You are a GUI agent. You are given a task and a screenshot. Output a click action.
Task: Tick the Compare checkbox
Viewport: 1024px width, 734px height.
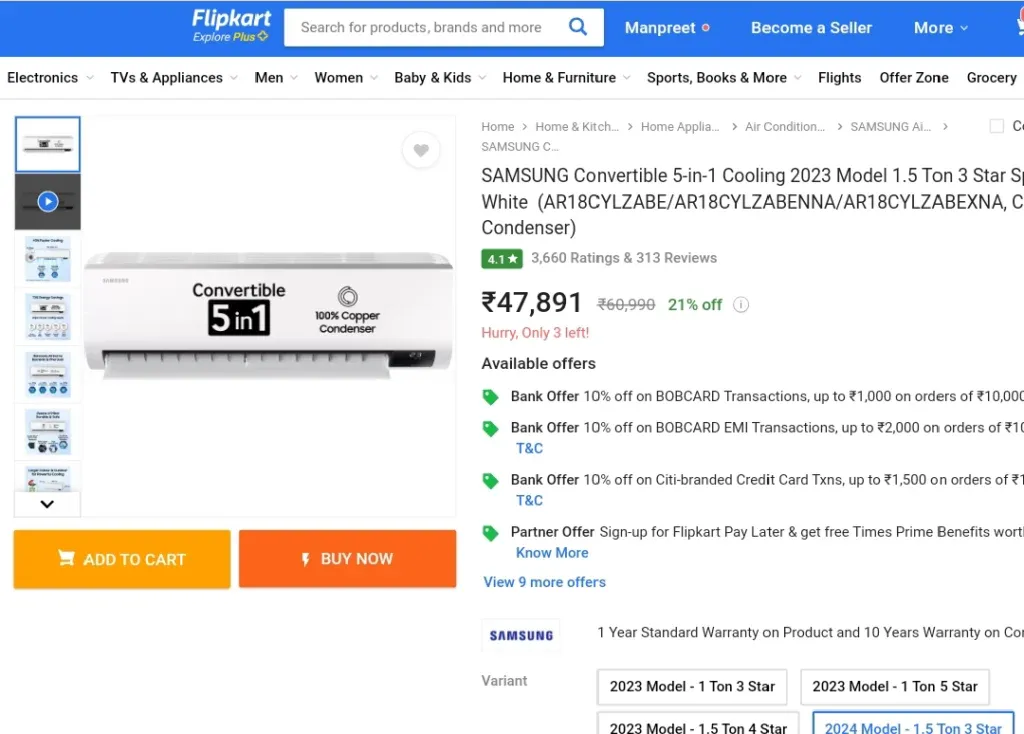(997, 126)
